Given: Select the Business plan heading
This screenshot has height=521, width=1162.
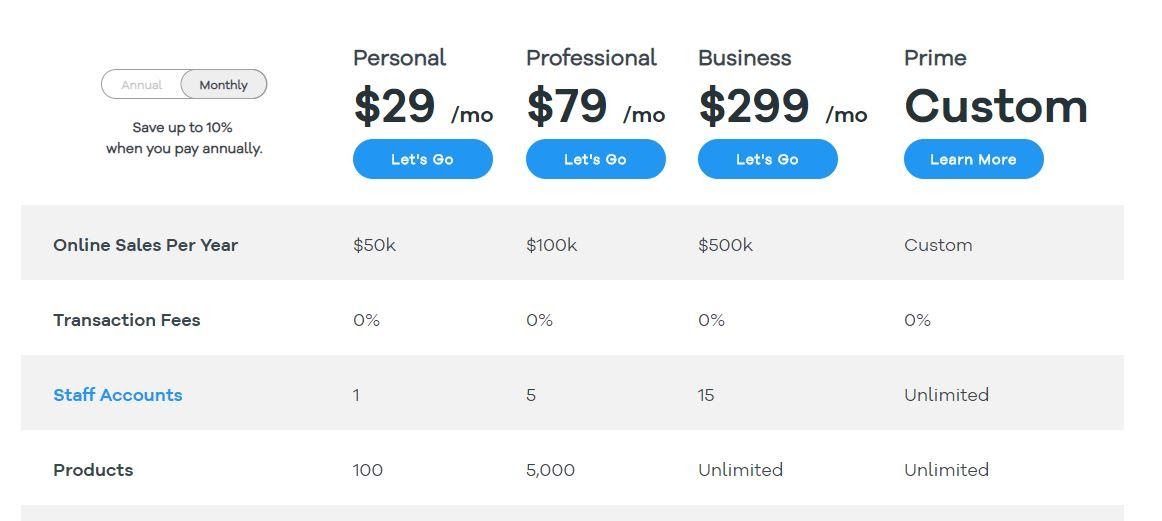Looking at the screenshot, I should pyautogui.click(x=745, y=58).
